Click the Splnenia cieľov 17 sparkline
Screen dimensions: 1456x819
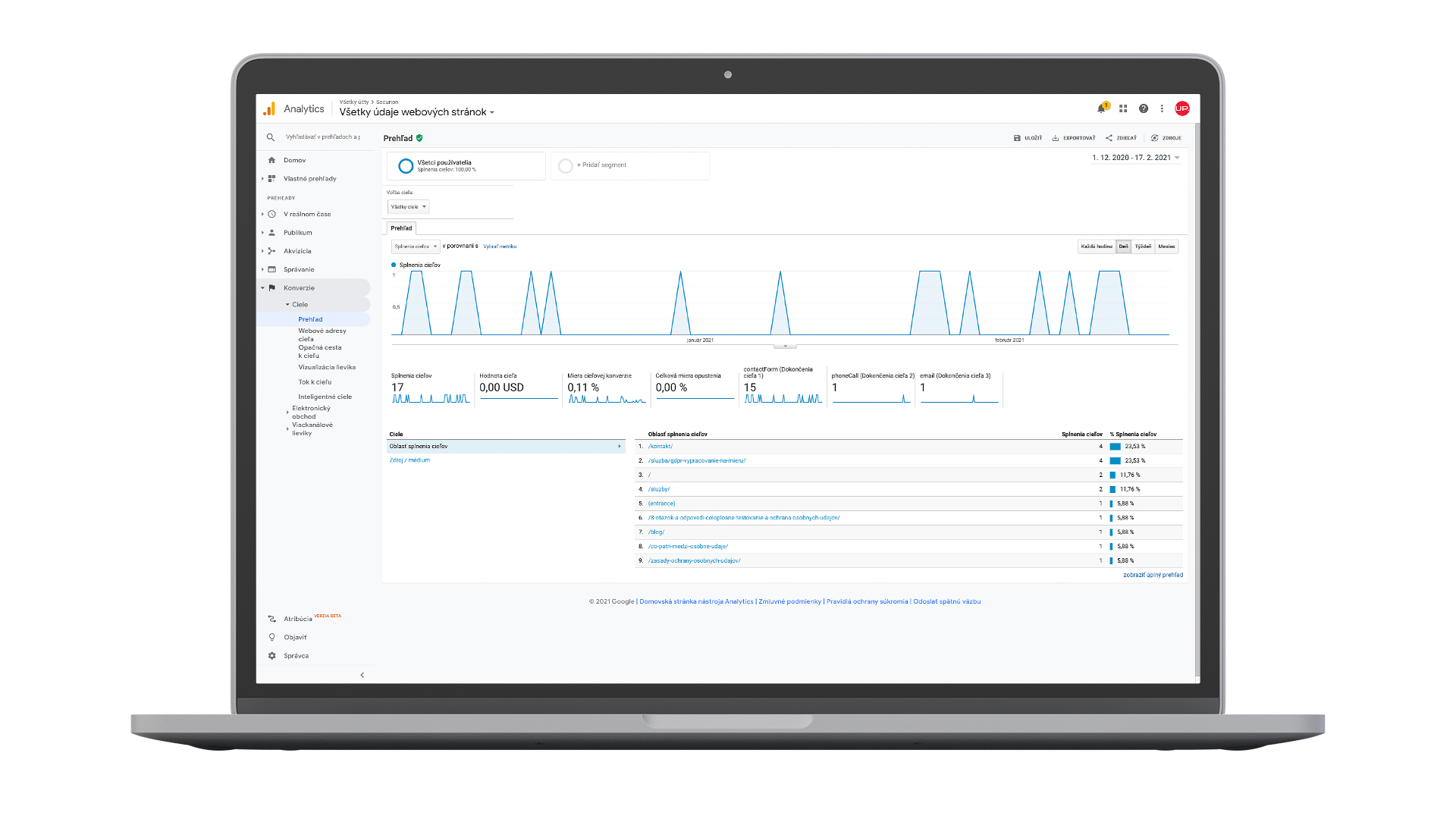point(431,398)
